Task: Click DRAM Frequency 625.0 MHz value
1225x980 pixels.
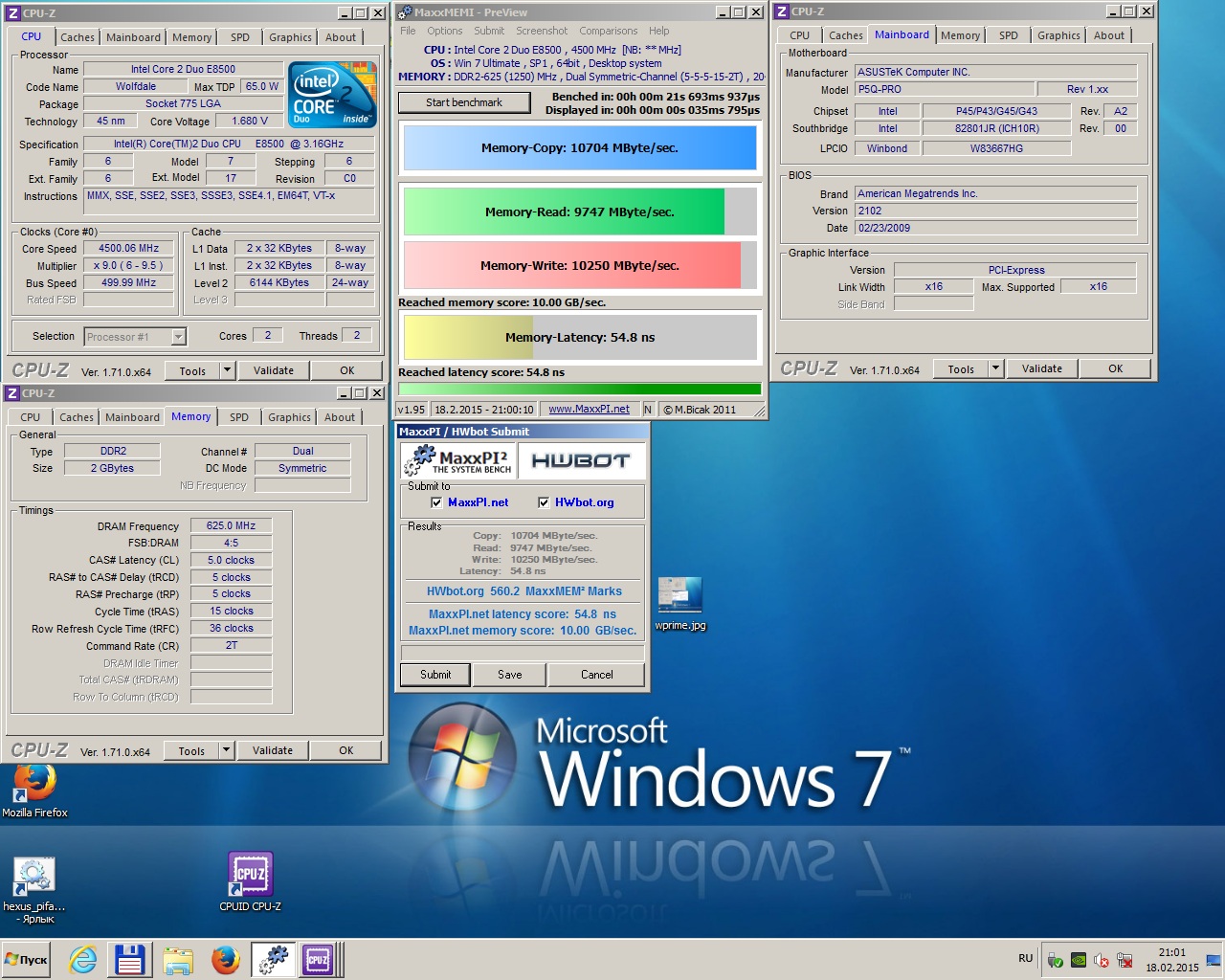Action: [x=231, y=525]
